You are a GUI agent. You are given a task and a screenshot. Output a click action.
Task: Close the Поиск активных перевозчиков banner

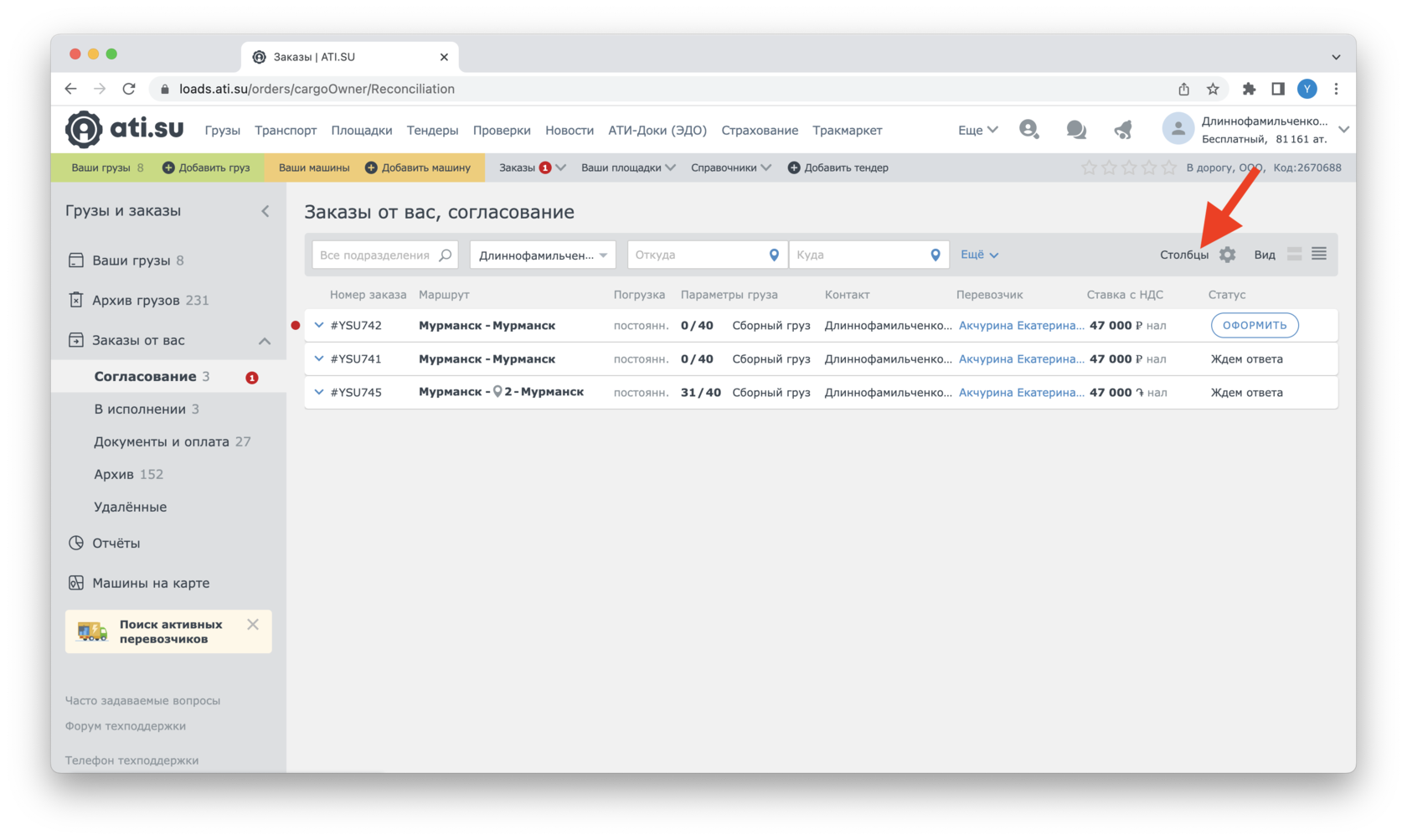pyautogui.click(x=253, y=625)
